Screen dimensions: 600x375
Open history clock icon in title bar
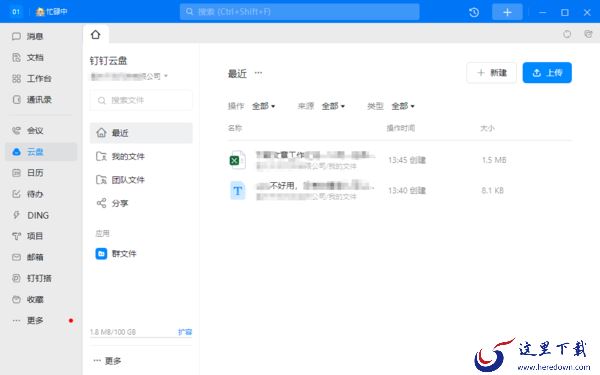(474, 12)
